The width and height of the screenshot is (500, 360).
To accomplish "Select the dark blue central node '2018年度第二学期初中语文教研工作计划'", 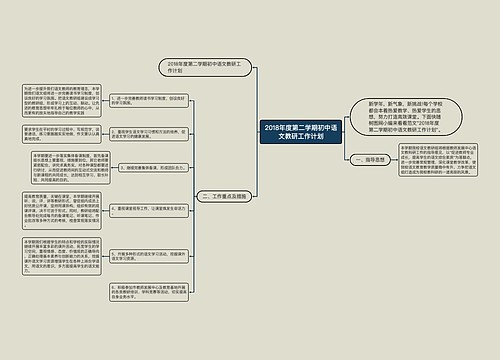I will (301, 132).
